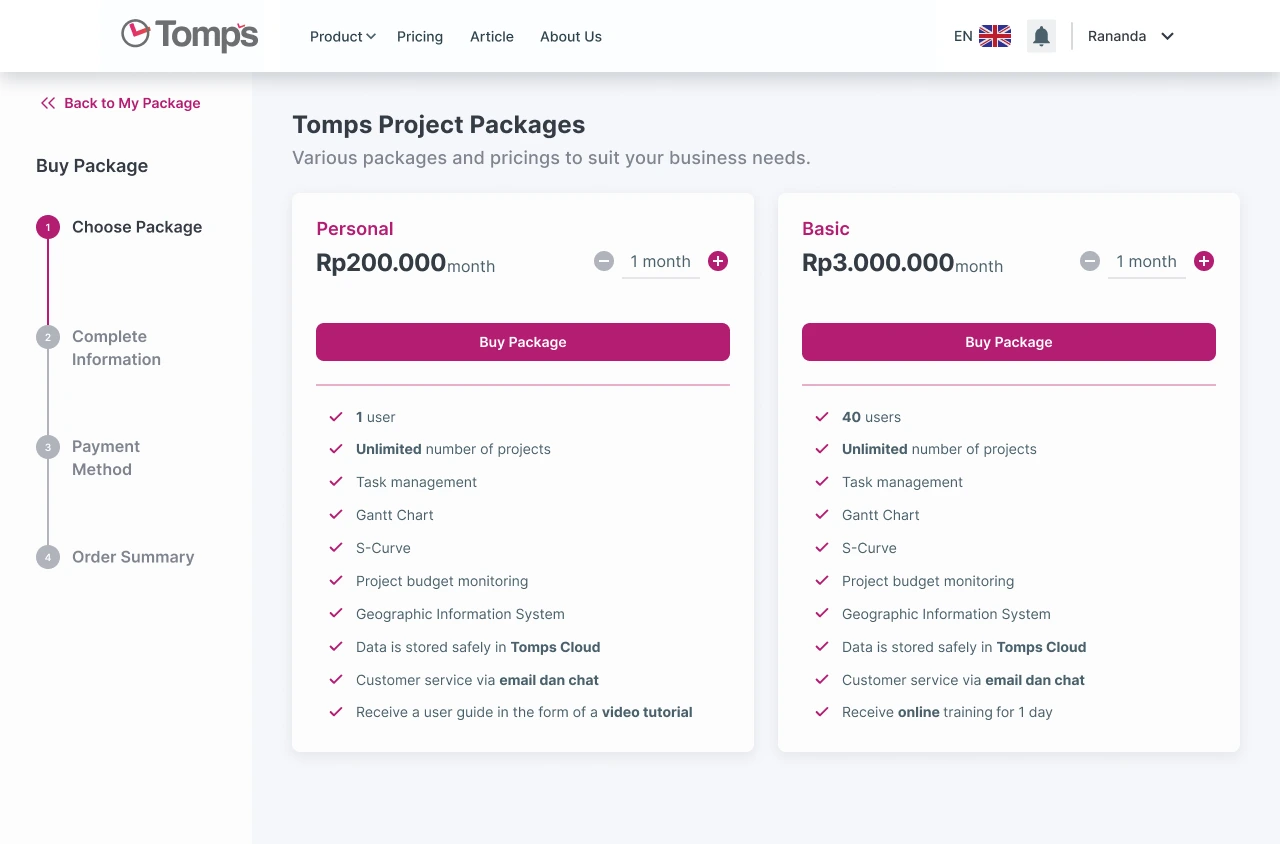The height and width of the screenshot is (844, 1280).
Task: Expand the Product dropdown menu
Action: point(342,36)
